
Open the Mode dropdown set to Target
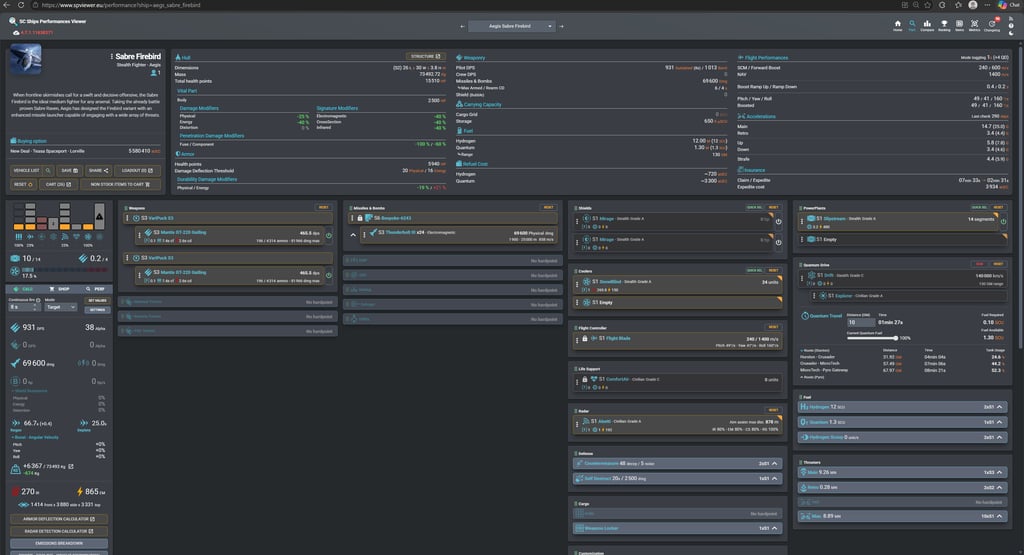59,309
